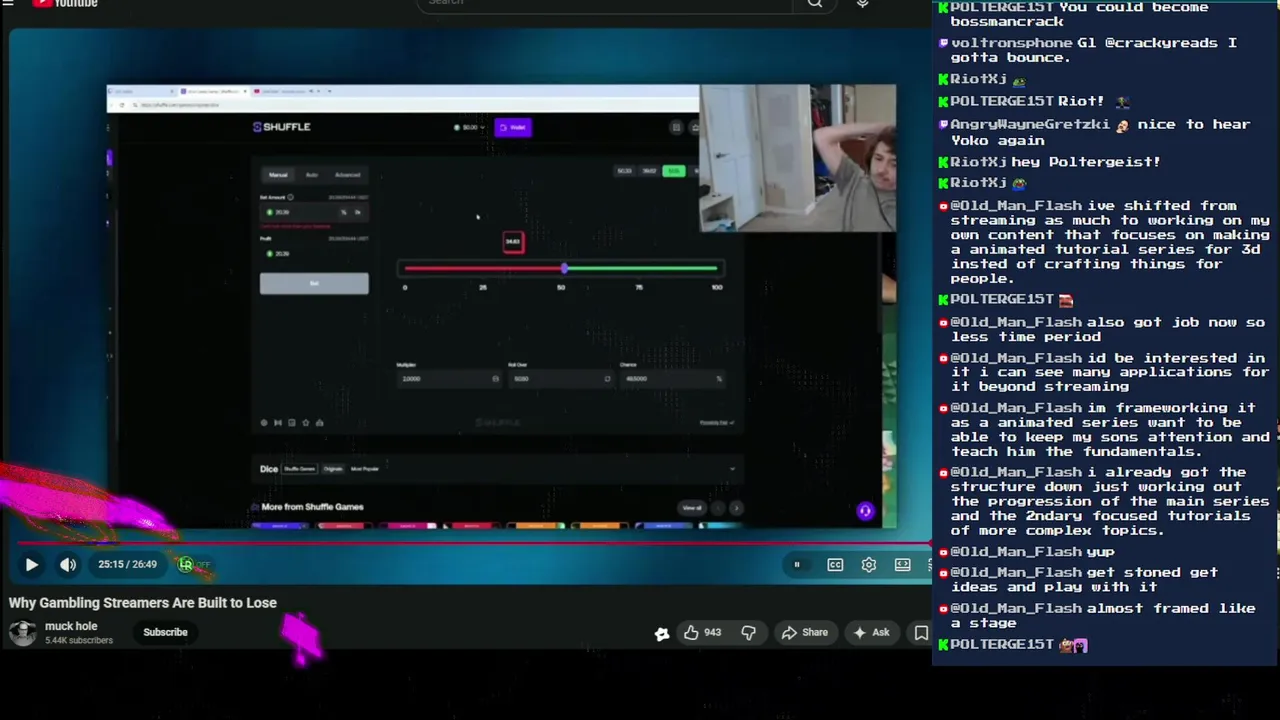
Task: Click AngryWayneGretzki username in chat
Action: tap(1030, 125)
